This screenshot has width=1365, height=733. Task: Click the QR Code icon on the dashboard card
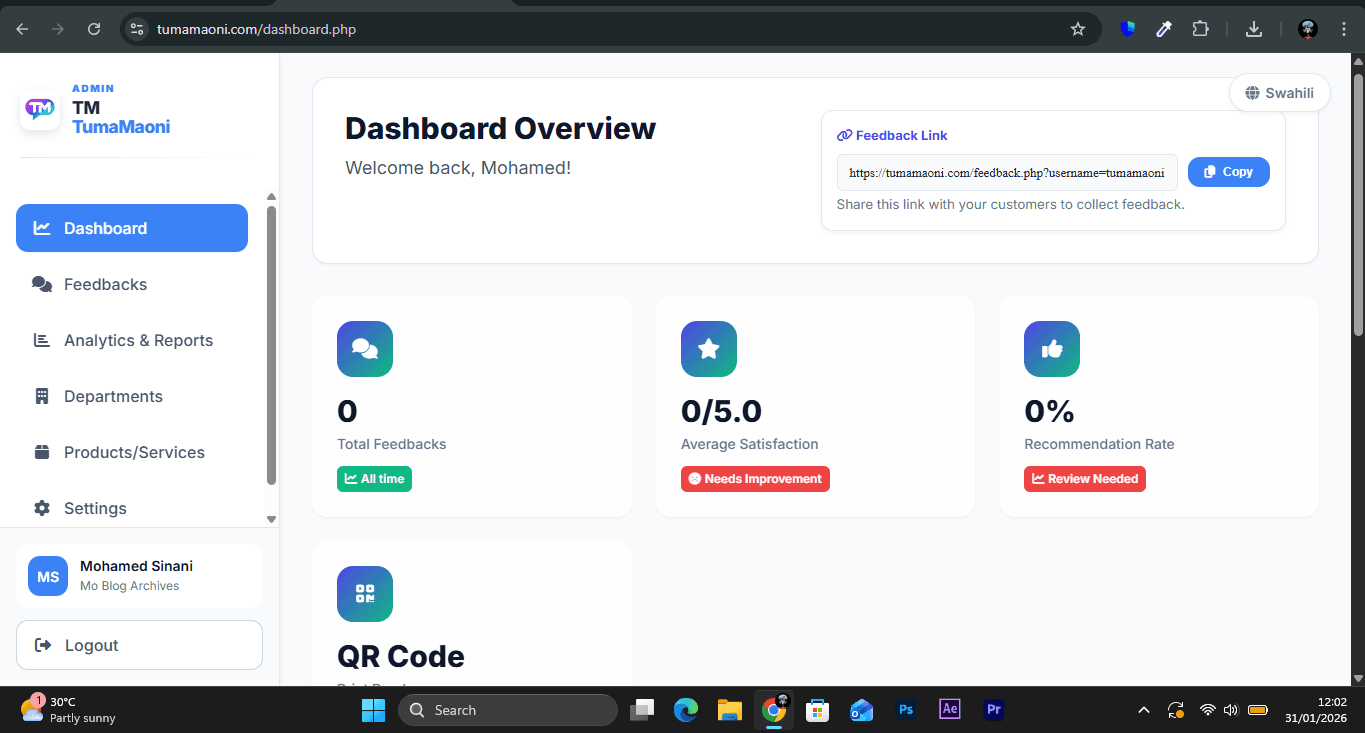coord(364,593)
